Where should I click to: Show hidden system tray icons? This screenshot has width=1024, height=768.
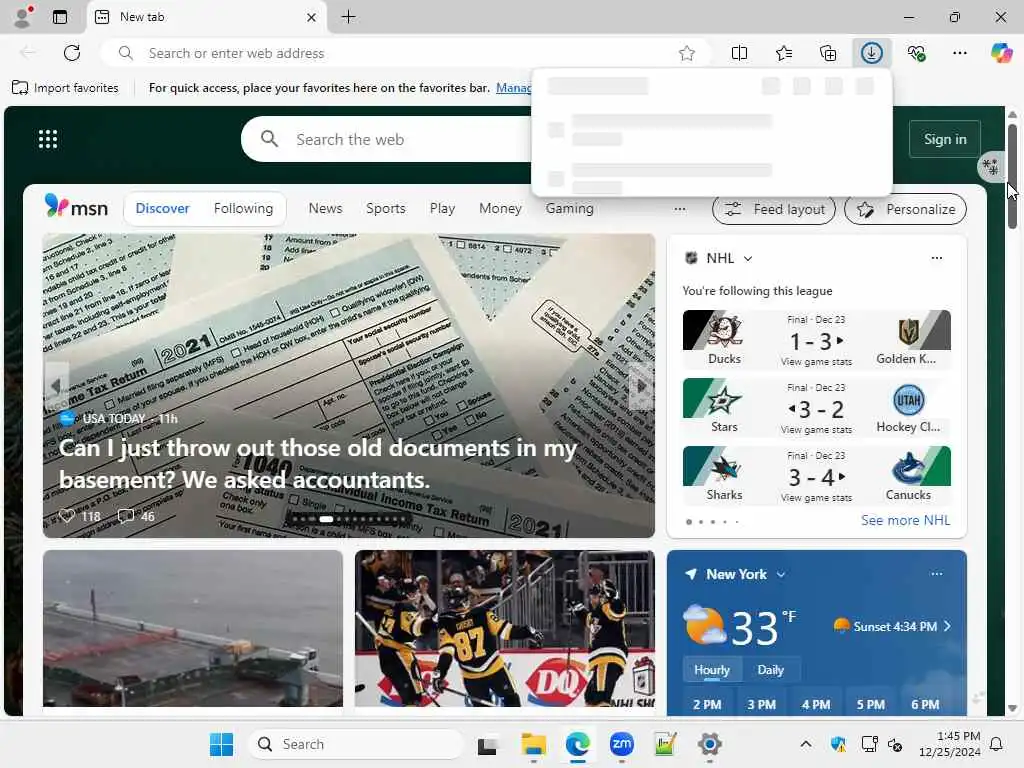pos(806,744)
